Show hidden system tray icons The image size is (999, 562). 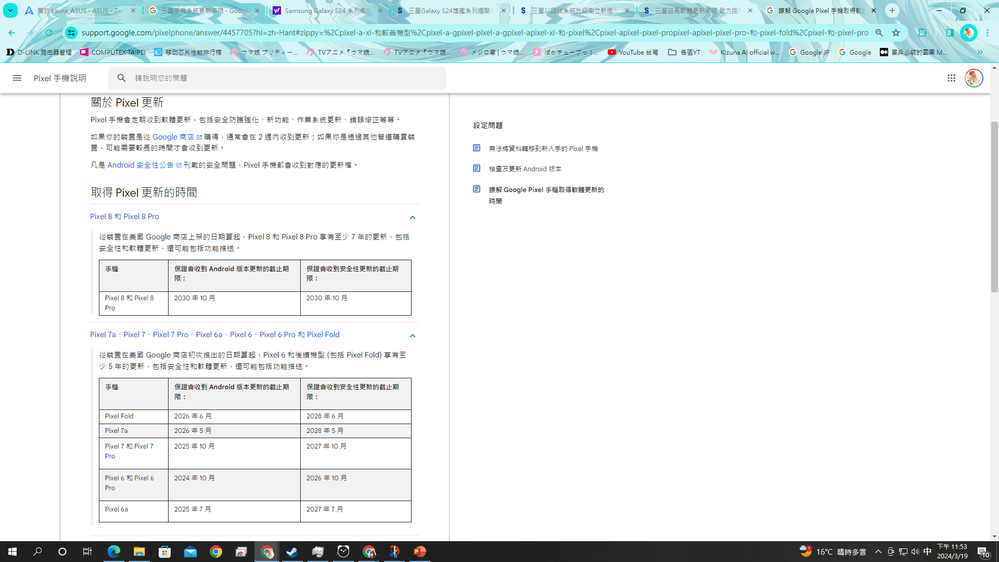click(x=878, y=552)
